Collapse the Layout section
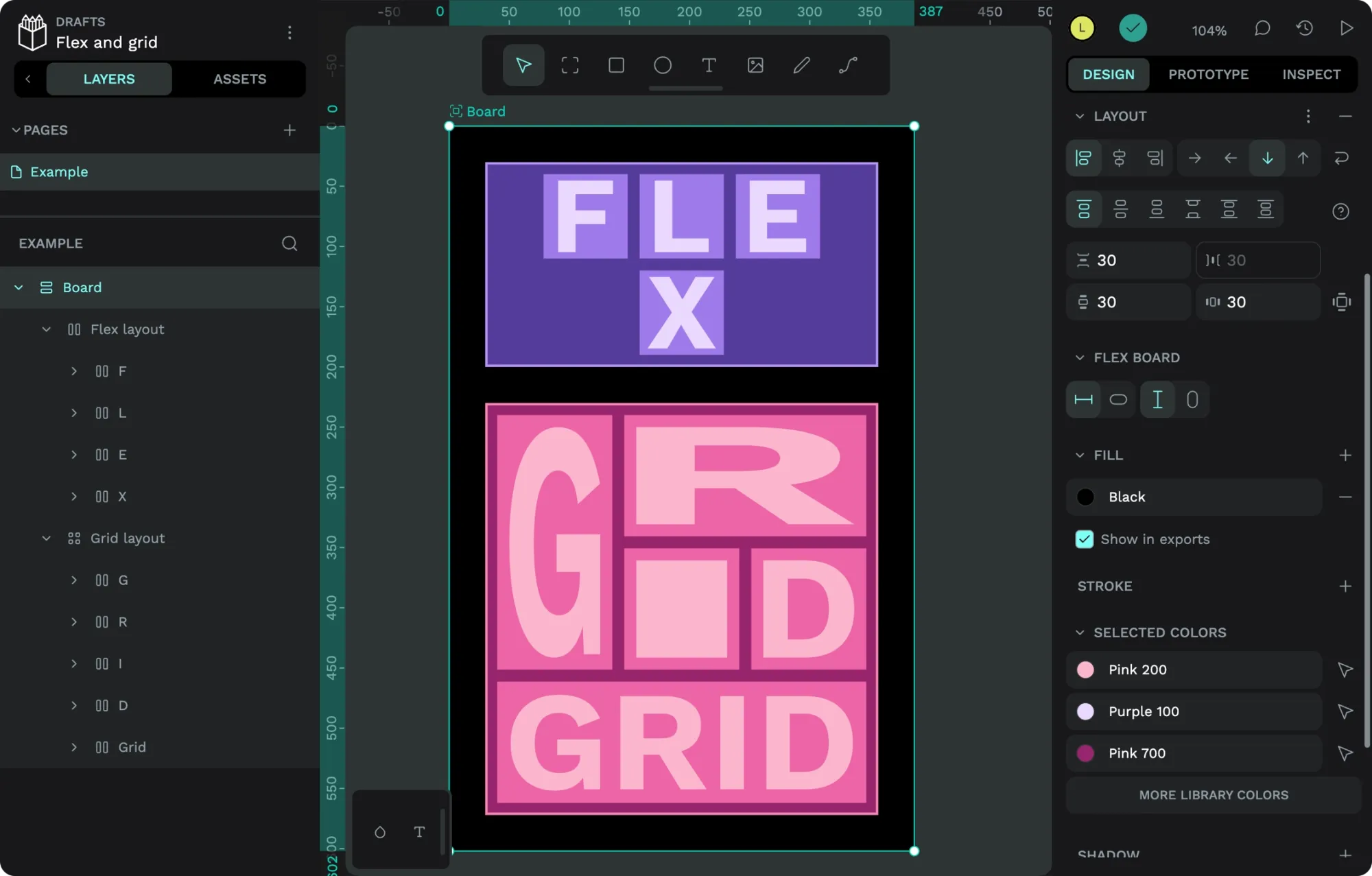This screenshot has height=876, width=1372. coord(1080,116)
